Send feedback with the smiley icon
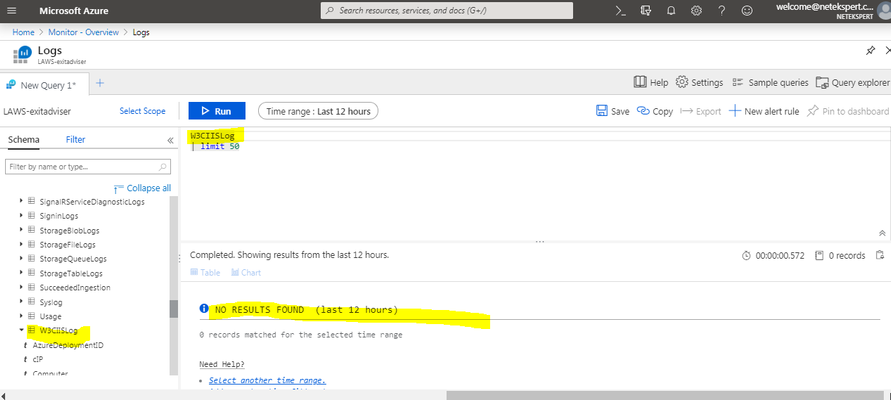 (x=747, y=11)
